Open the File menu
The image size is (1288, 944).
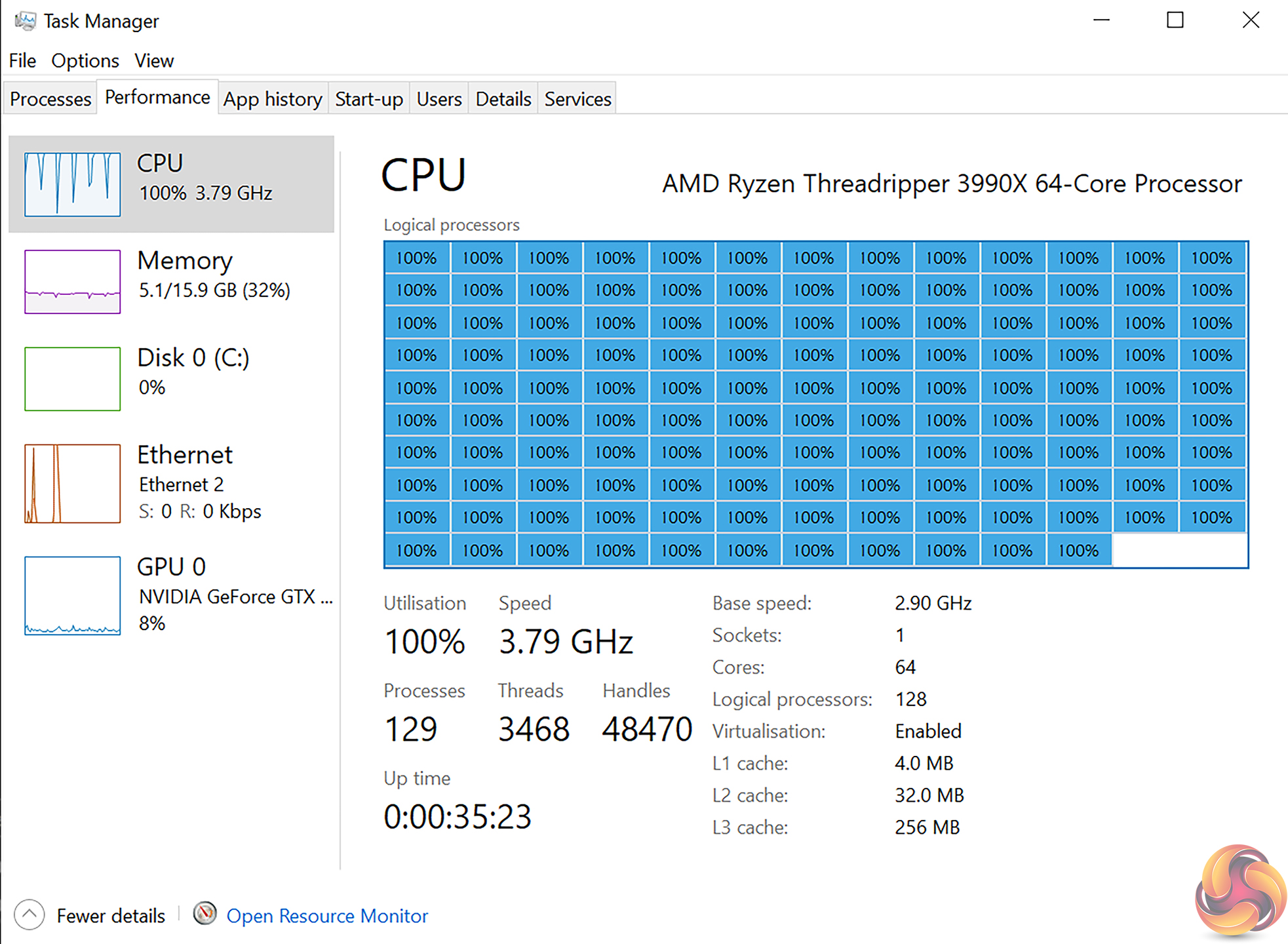click(22, 61)
